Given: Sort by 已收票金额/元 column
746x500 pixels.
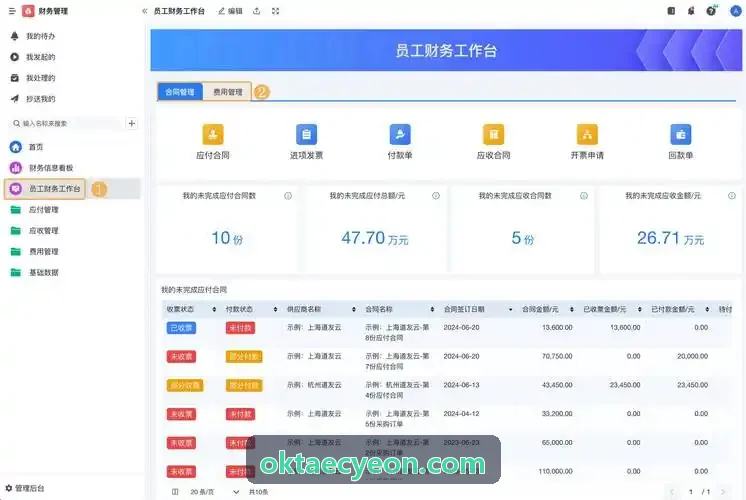Looking at the screenshot, I should point(639,310).
